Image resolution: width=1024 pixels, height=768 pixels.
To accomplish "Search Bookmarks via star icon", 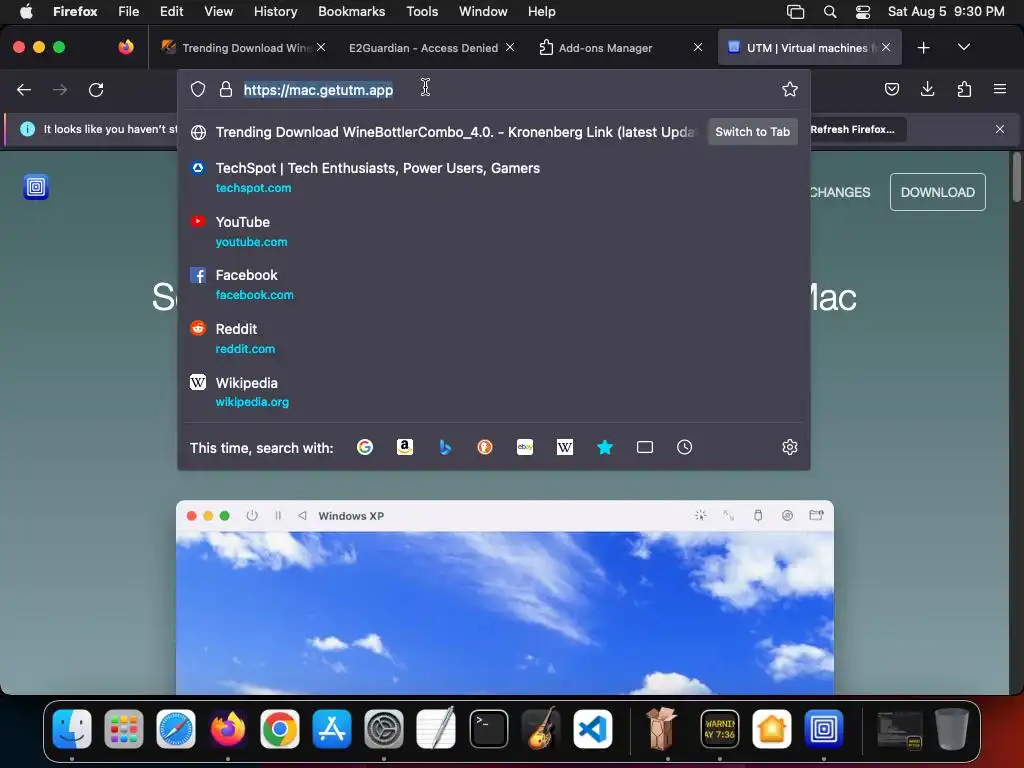I will pyautogui.click(x=605, y=447).
